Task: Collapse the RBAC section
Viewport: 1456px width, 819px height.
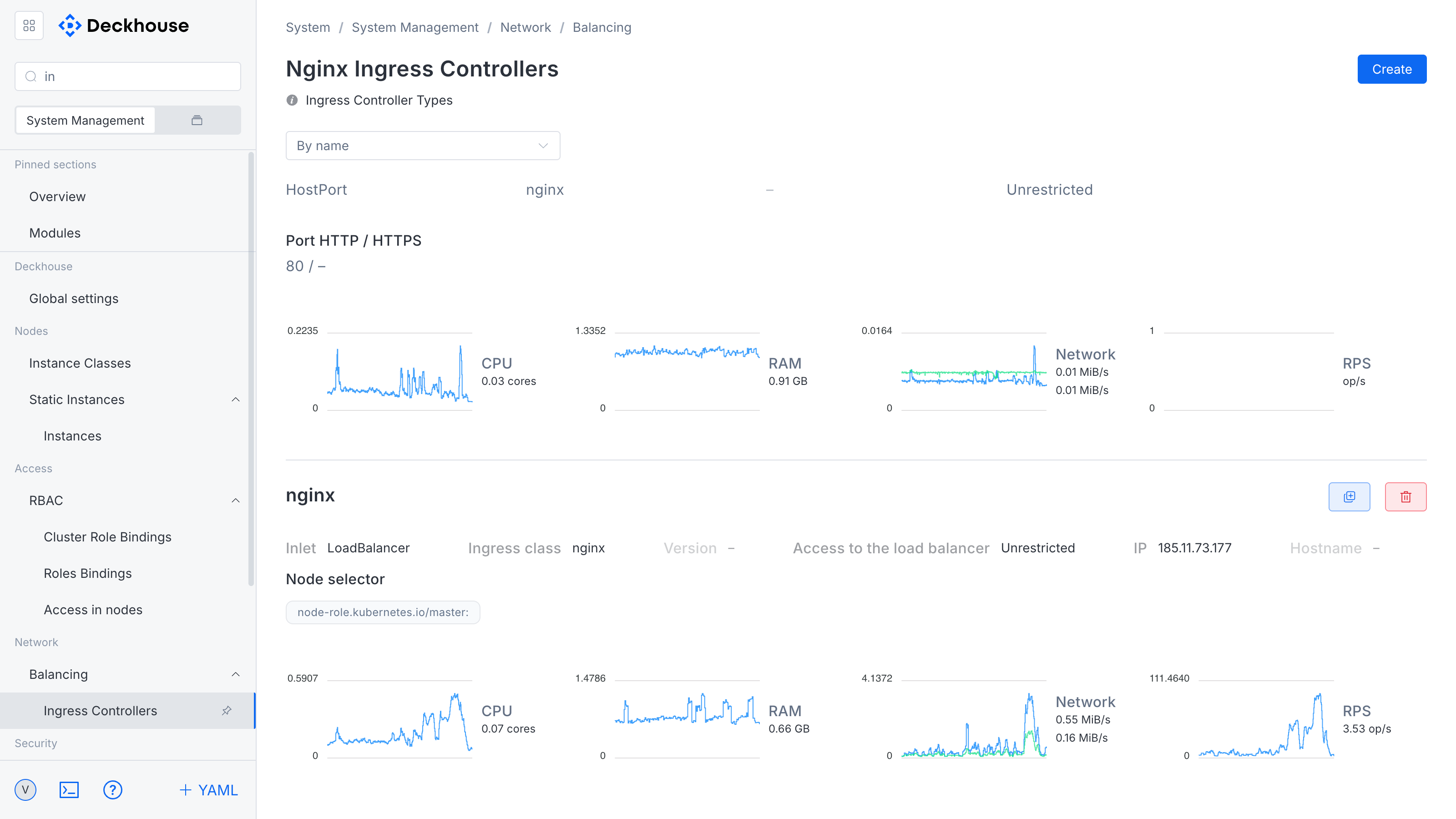Action: 236,501
